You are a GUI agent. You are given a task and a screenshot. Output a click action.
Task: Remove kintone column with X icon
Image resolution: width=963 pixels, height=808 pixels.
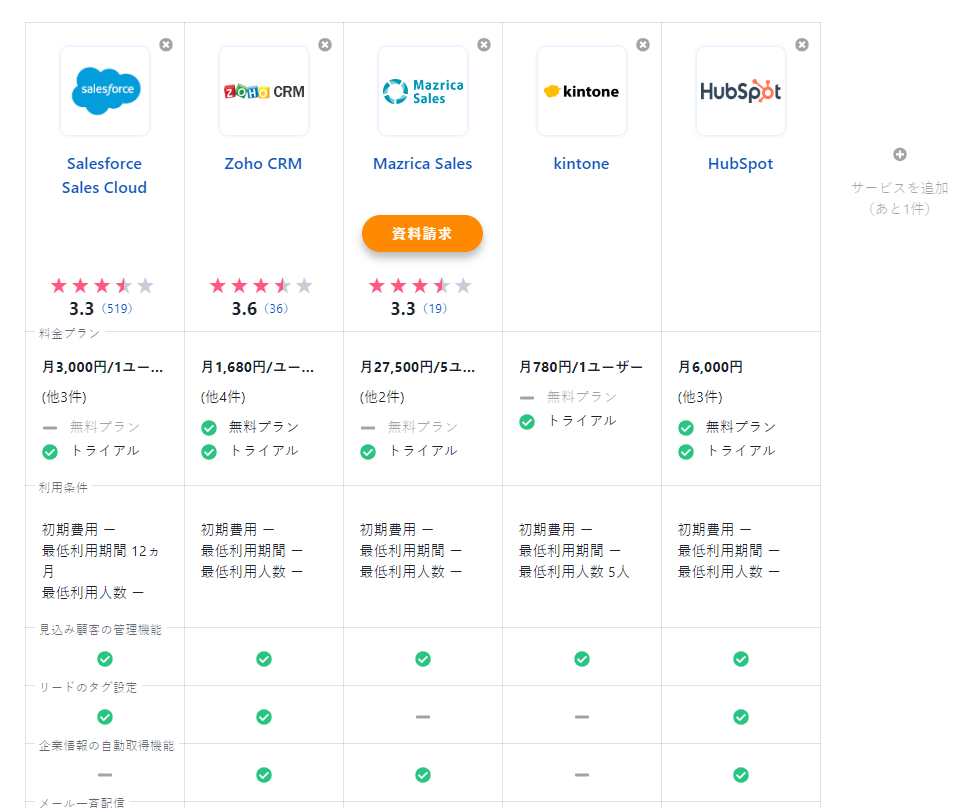643,45
